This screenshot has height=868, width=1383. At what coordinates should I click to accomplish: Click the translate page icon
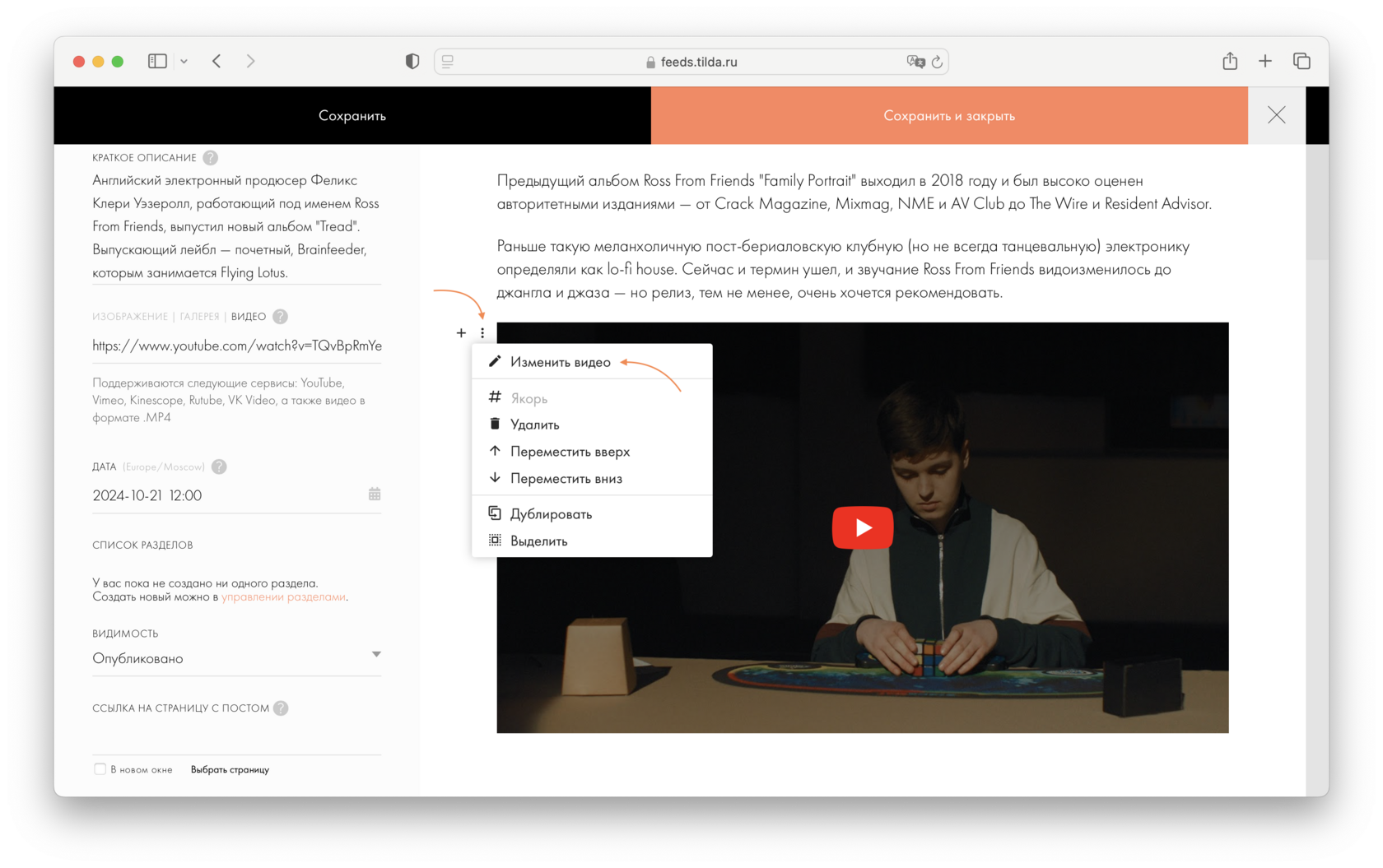[x=915, y=62]
